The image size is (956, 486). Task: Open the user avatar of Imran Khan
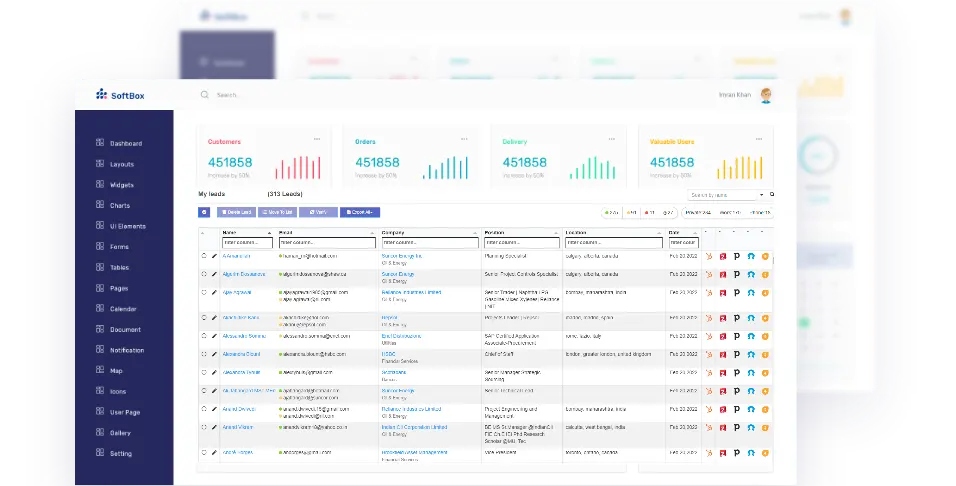coord(766,95)
